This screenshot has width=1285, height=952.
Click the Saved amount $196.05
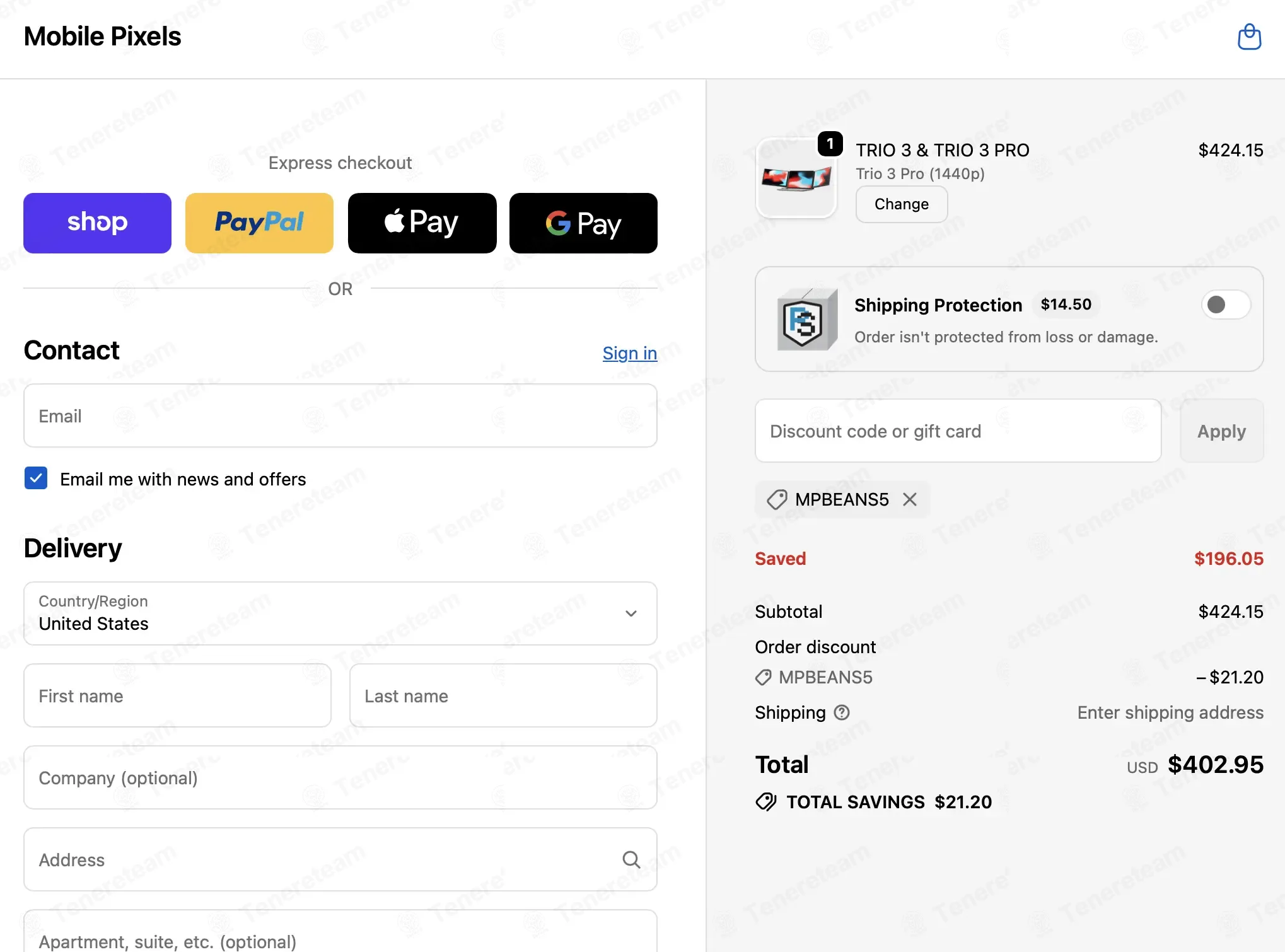pyautogui.click(x=1229, y=559)
